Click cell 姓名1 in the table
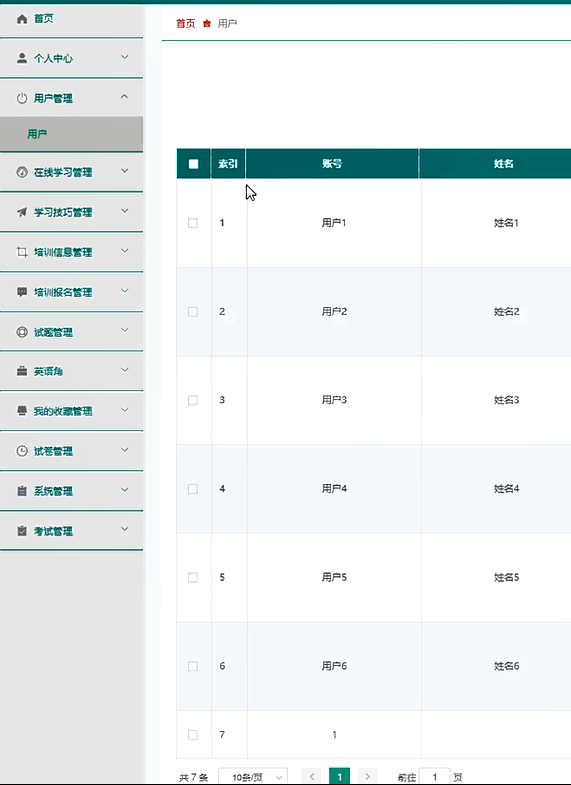The height and width of the screenshot is (785, 571). click(506, 223)
